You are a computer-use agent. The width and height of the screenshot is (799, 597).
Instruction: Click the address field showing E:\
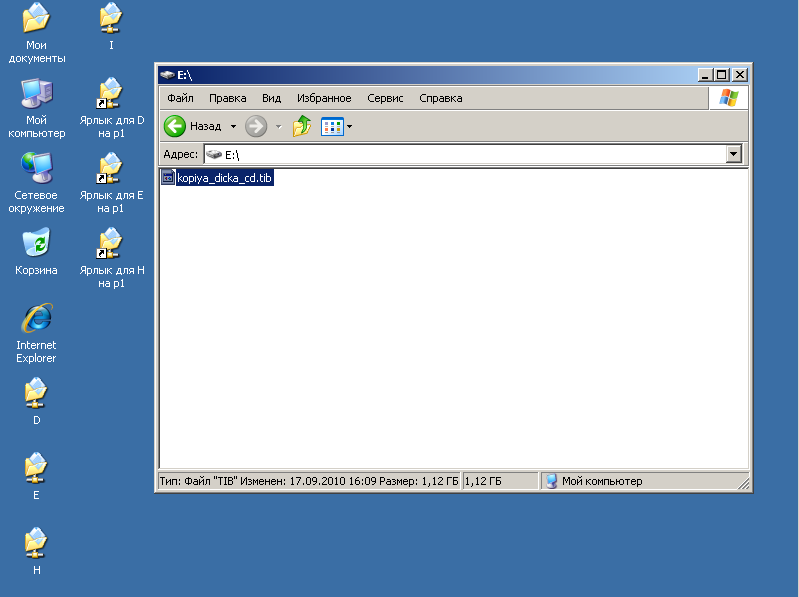[470, 154]
